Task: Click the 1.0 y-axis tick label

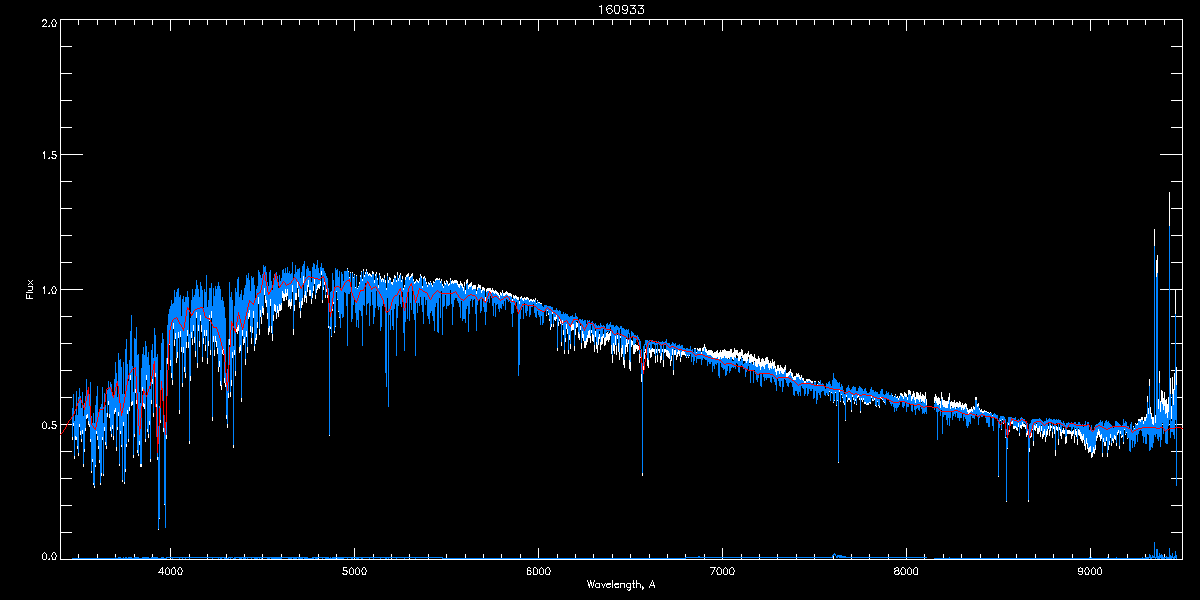Action: (x=48, y=290)
